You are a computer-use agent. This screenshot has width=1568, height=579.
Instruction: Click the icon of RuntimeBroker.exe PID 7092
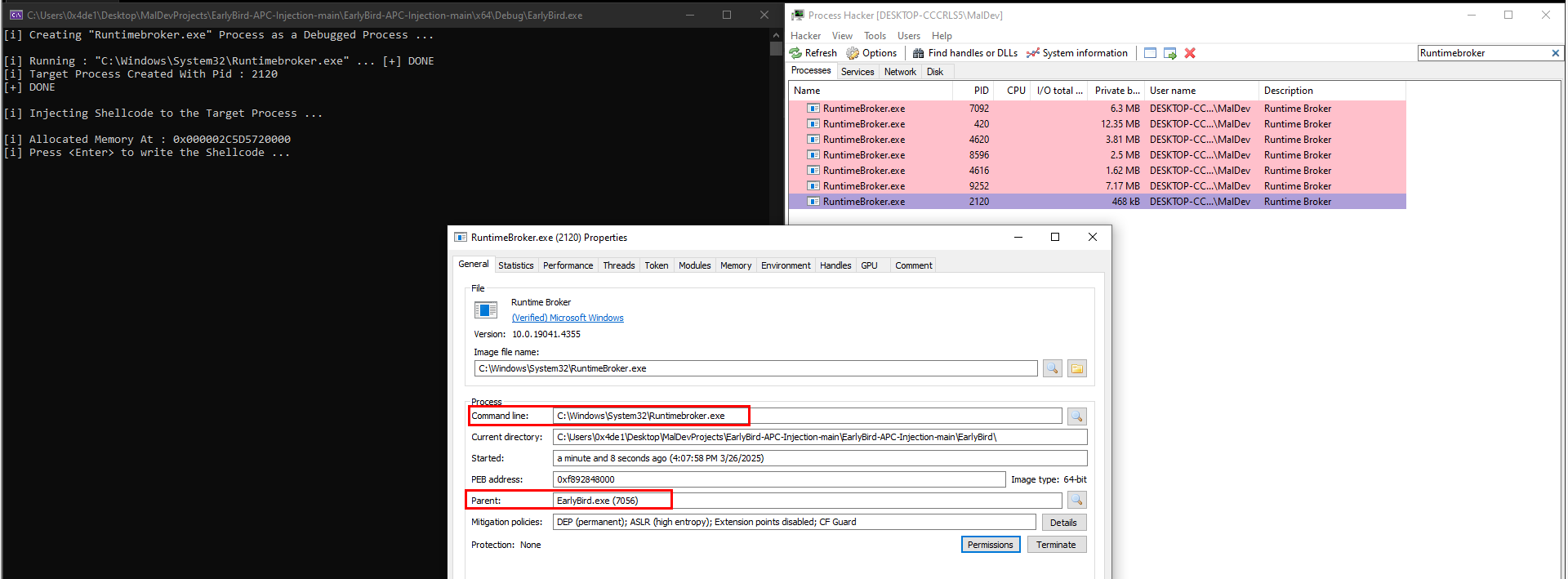coord(813,109)
